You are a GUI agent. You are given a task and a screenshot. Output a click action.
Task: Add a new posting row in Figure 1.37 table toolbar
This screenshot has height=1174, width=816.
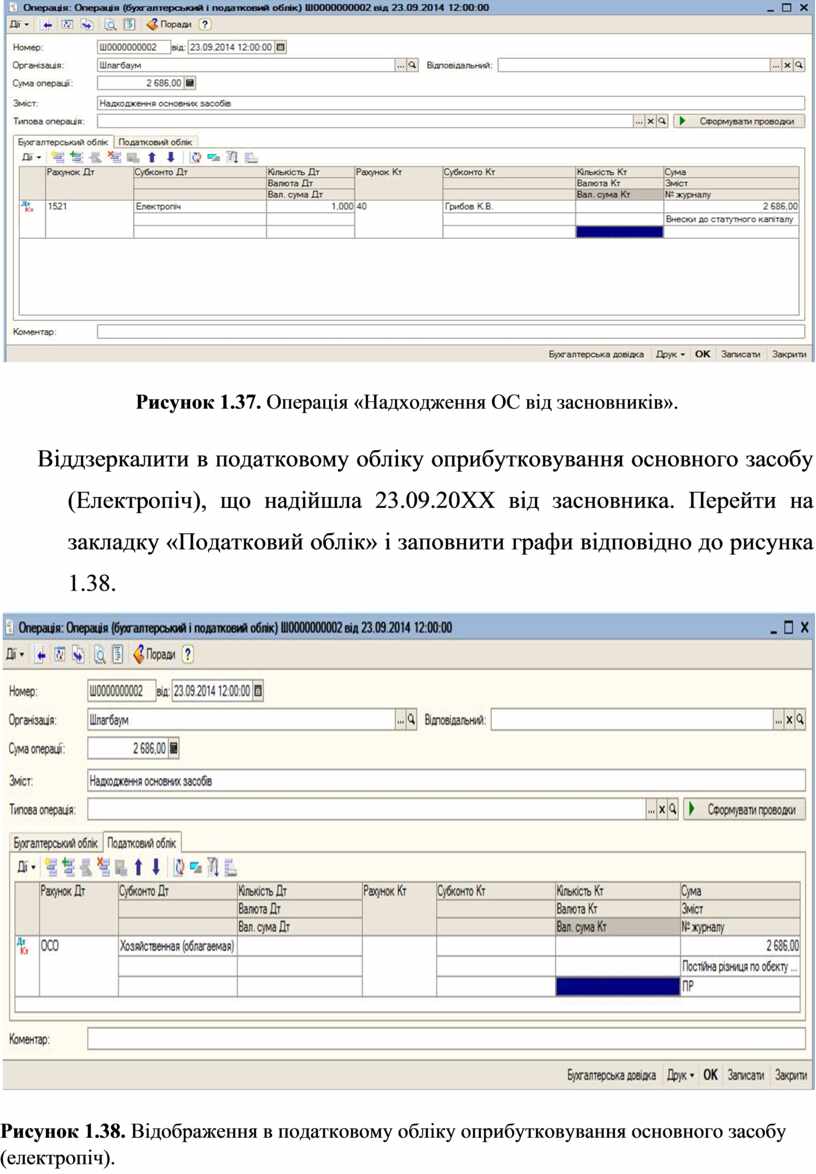pyautogui.click(x=58, y=157)
